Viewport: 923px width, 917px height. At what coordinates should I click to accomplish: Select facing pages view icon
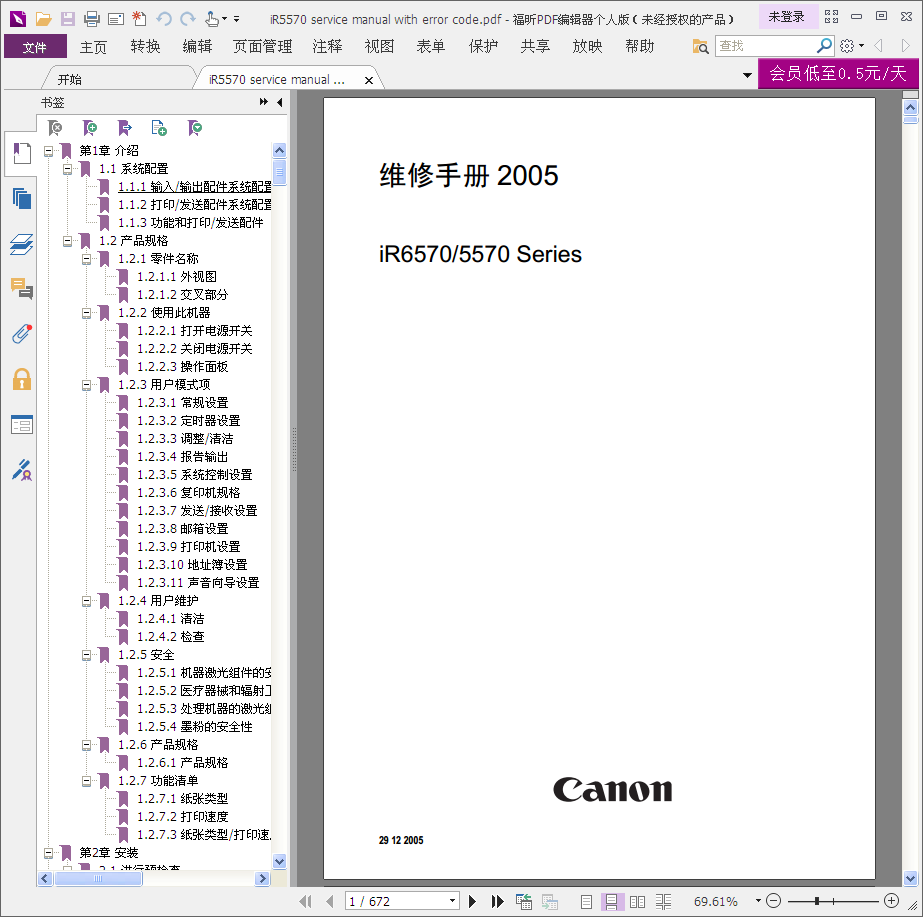point(637,901)
